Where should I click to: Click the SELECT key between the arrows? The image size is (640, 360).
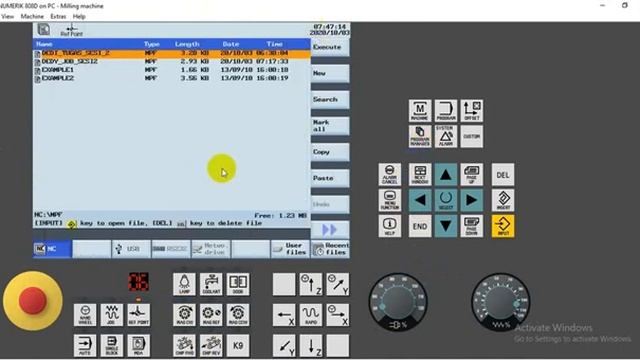coord(446,200)
